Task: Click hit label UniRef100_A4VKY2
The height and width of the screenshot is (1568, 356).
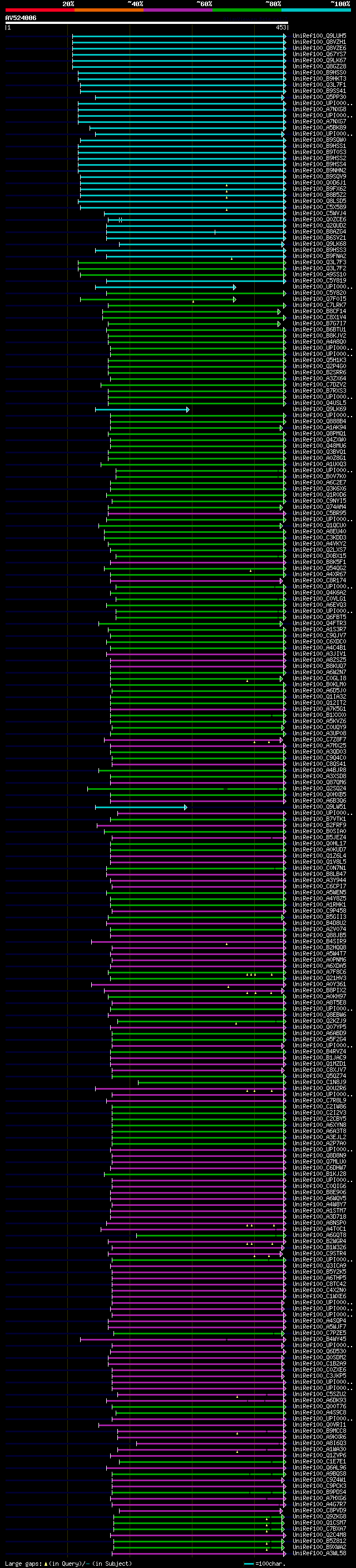Action: click(319, 543)
